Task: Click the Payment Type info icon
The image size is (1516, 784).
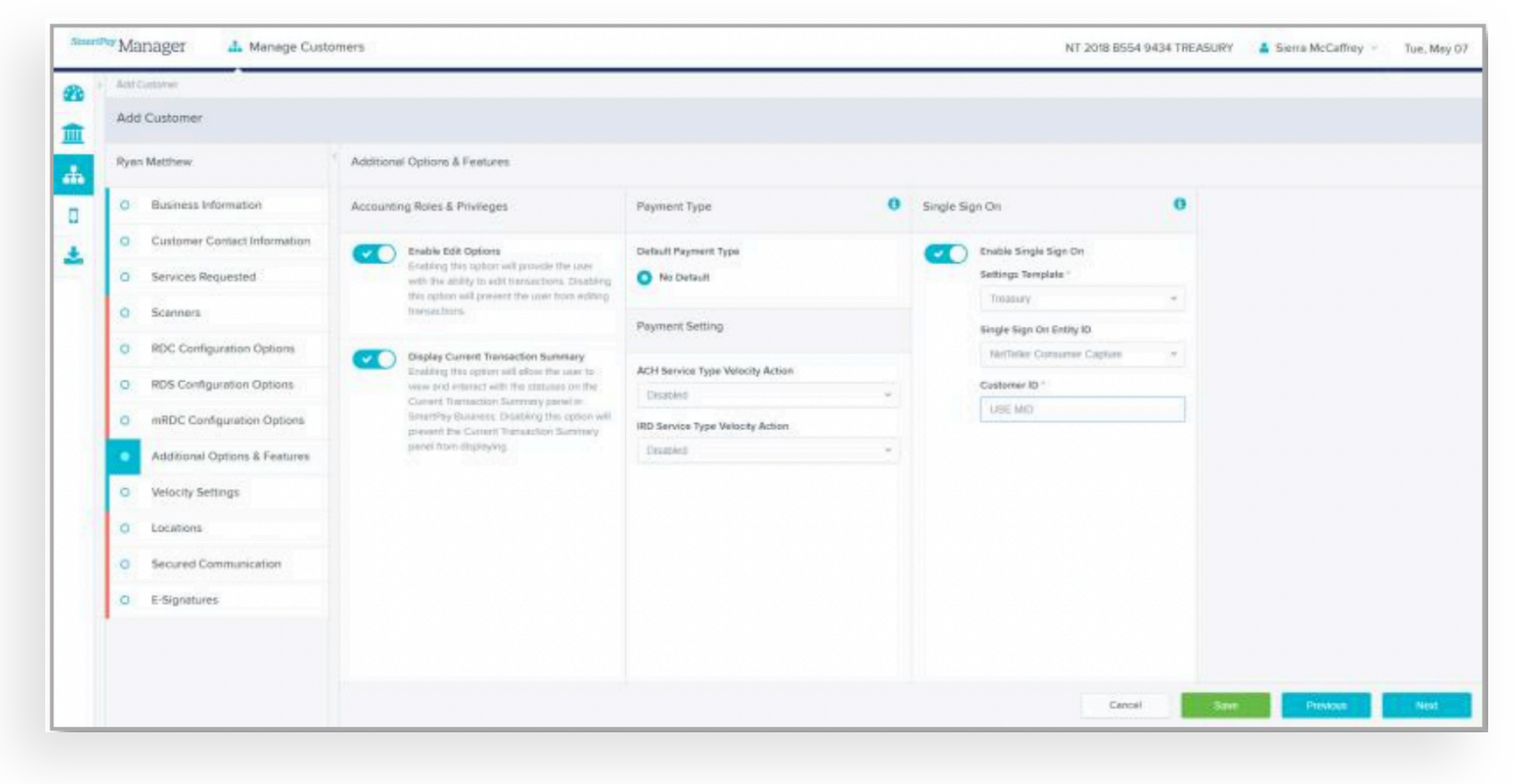Action: coord(893,204)
